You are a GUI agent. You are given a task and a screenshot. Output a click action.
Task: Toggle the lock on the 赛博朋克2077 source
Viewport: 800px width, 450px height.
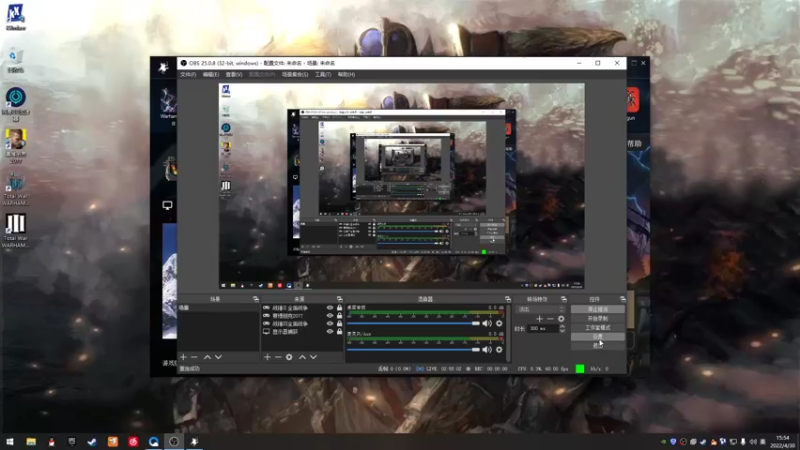tap(339, 316)
